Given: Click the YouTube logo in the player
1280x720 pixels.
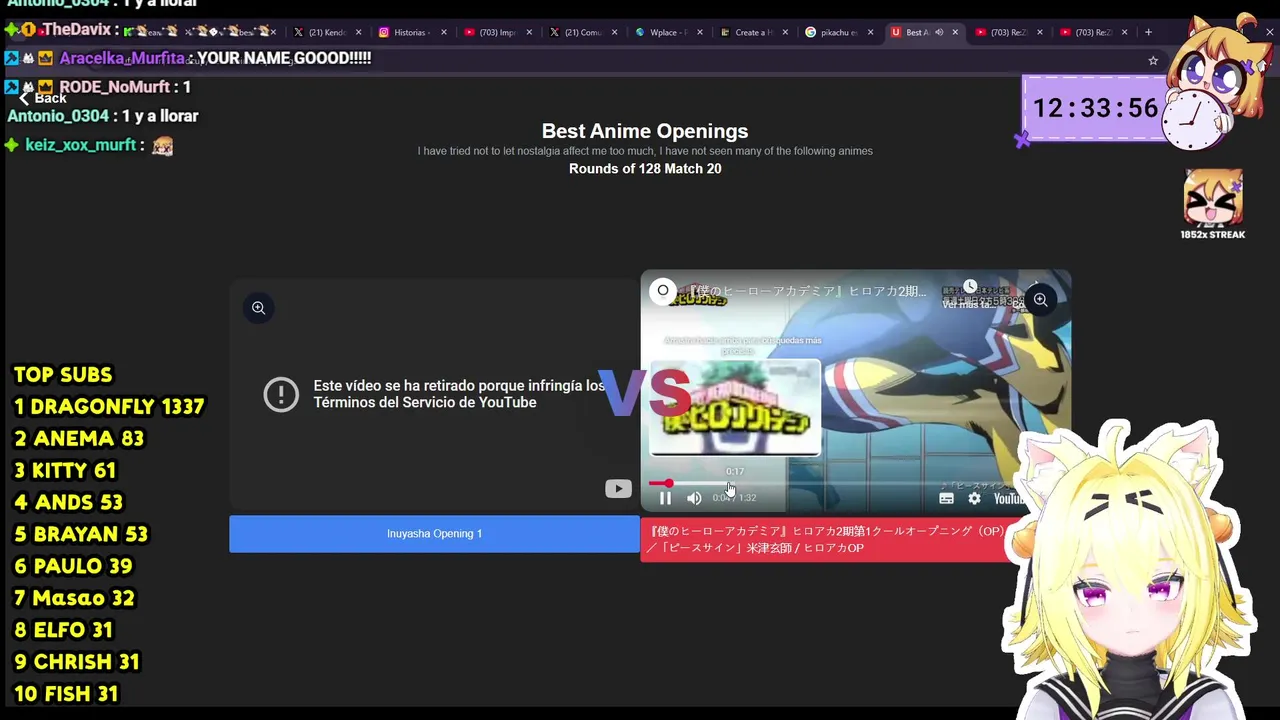Looking at the screenshot, I should (x=1008, y=498).
